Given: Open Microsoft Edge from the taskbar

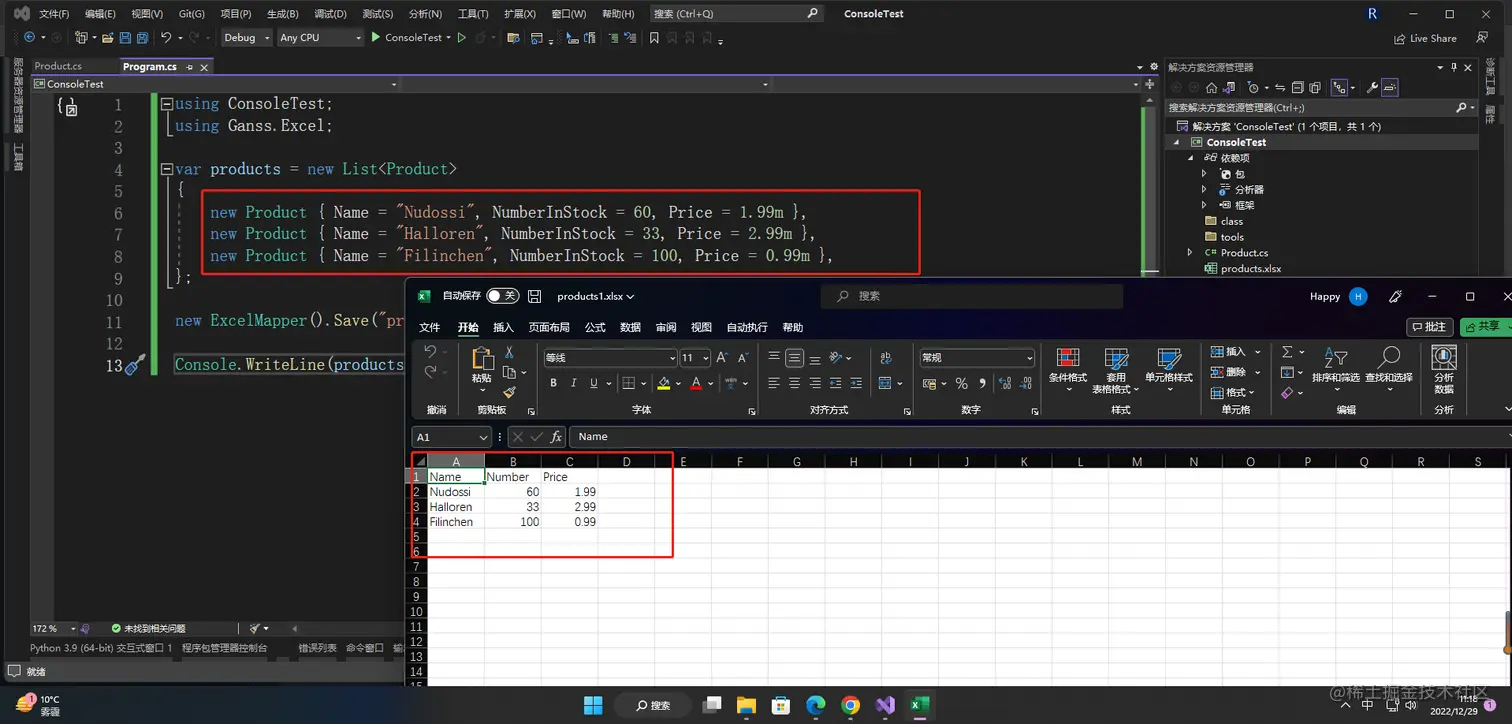Looking at the screenshot, I should pyautogui.click(x=816, y=705).
